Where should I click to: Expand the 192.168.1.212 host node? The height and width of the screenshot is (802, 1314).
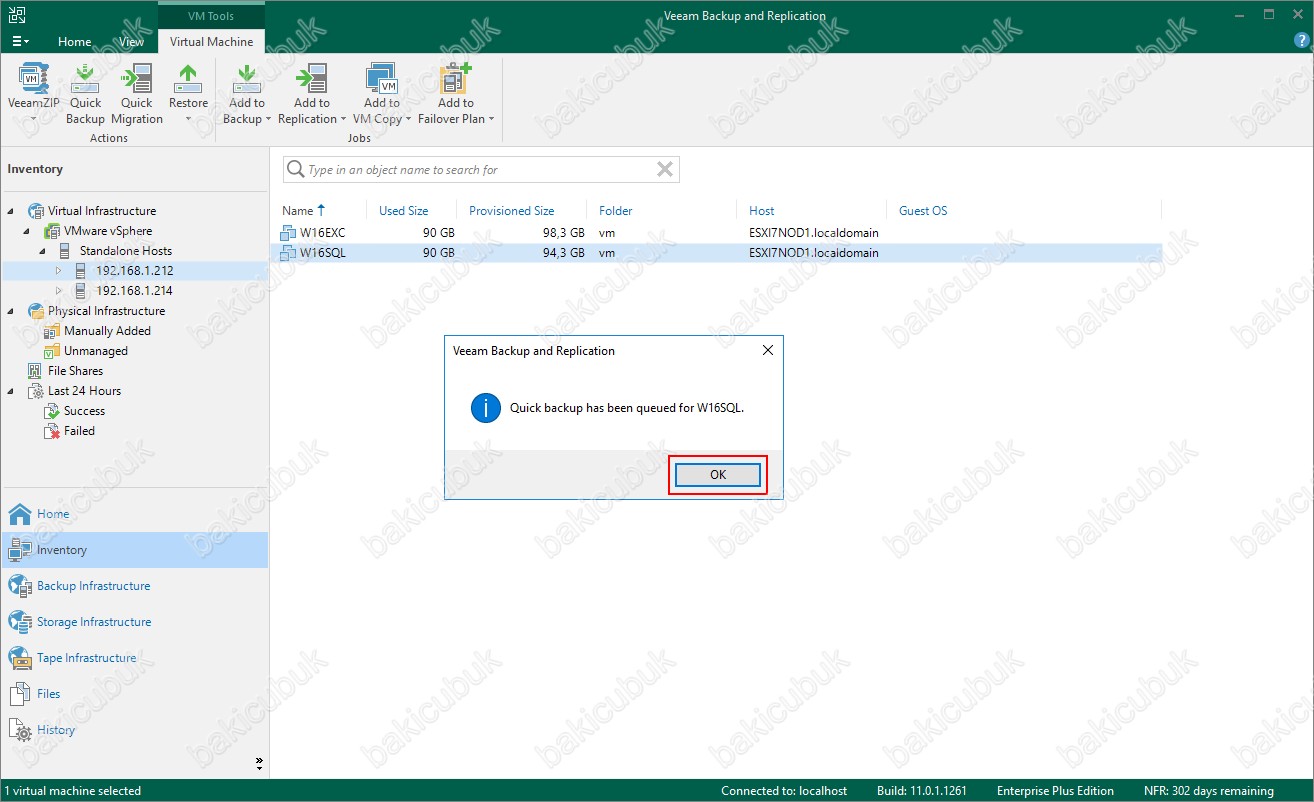tap(59, 271)
